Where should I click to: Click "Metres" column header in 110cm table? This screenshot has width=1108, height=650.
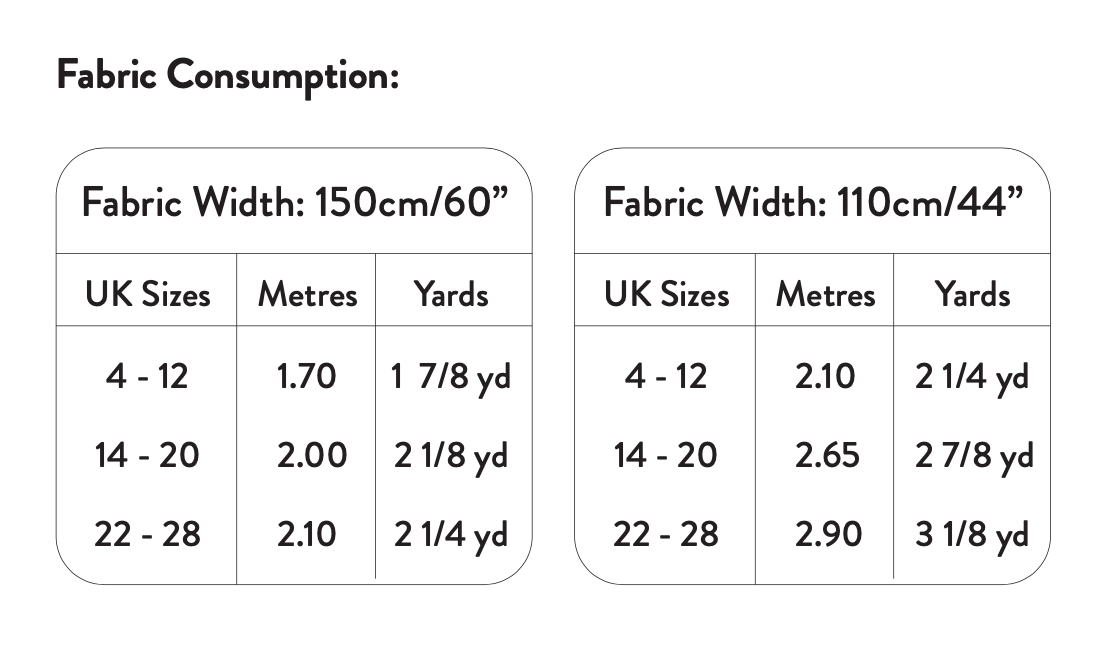825,294
